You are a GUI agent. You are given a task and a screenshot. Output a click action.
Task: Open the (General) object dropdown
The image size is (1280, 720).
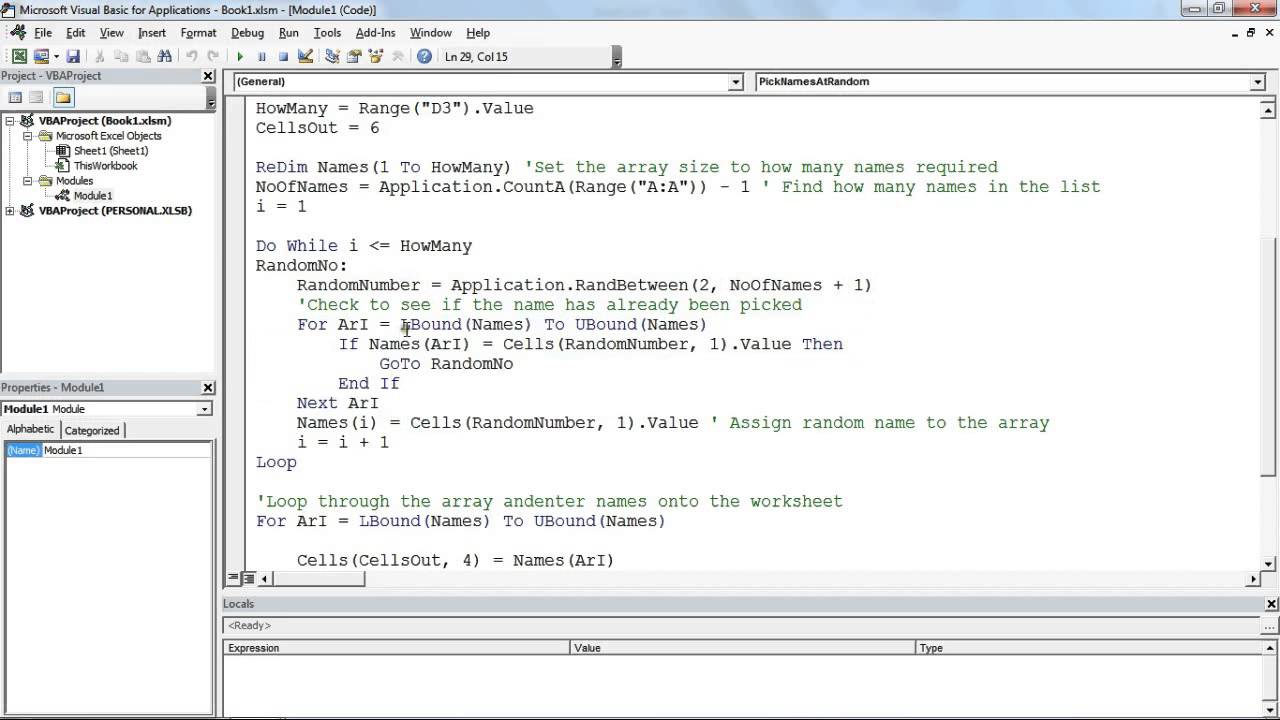coord(736,82)
